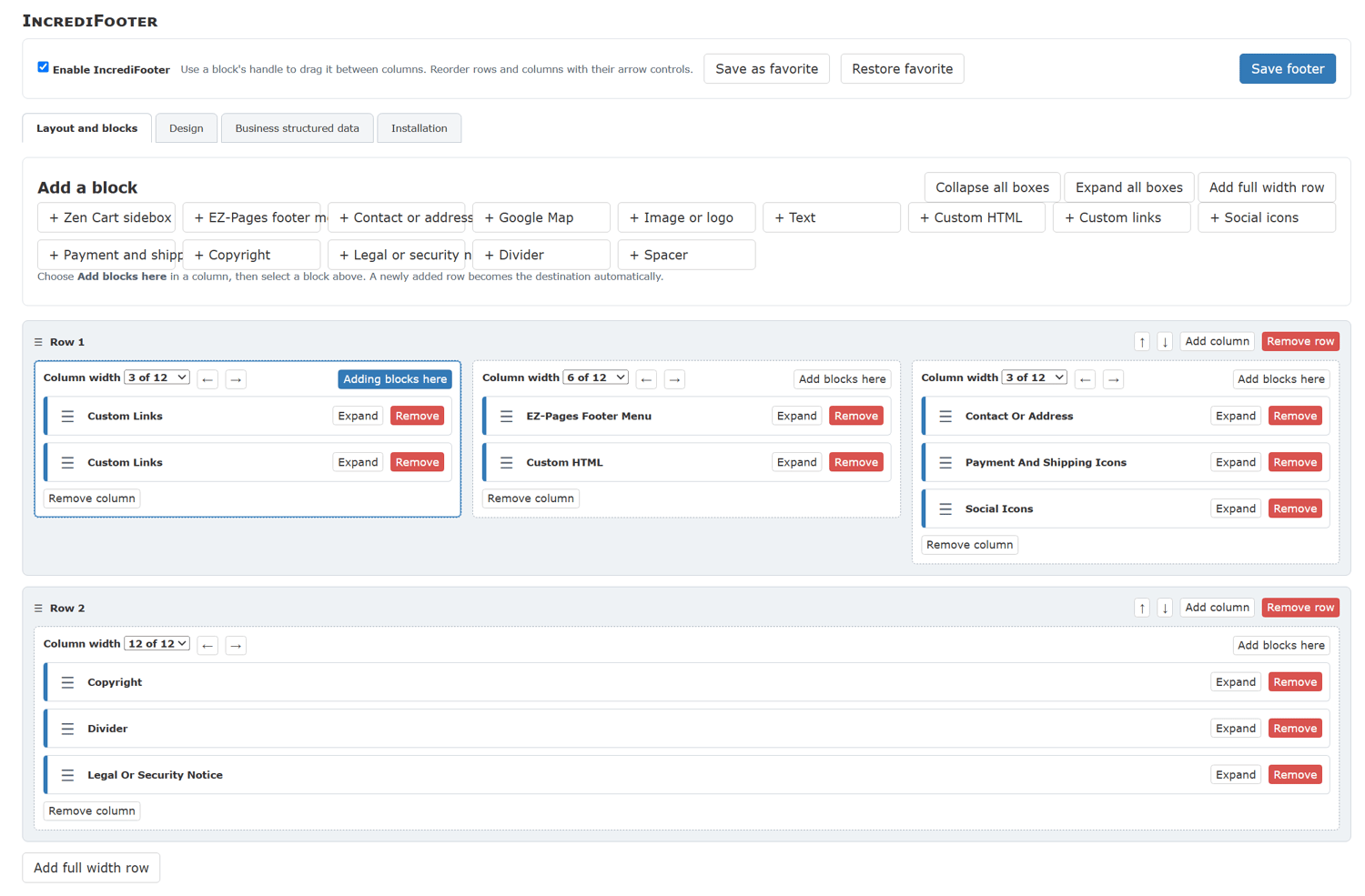Grab handle of first Custom Links block
The height and width of the screenshot is (896, 1365).
tap(67, 416)
